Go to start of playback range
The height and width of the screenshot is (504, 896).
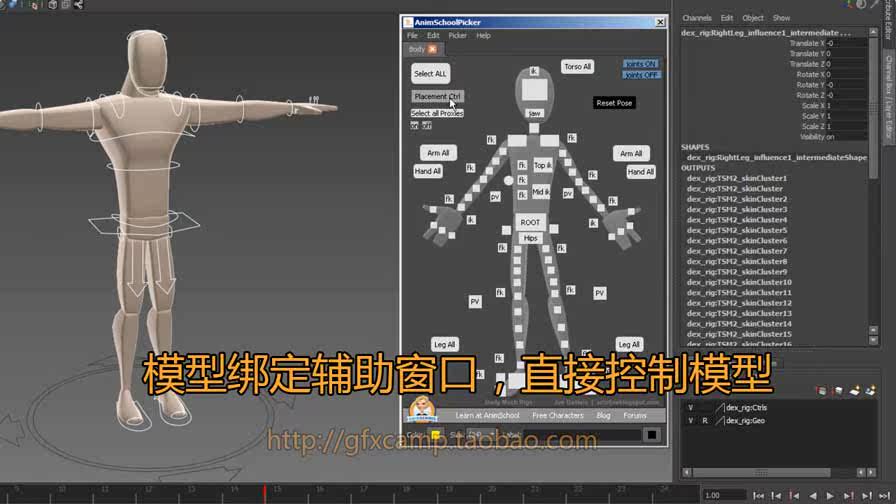pyautogui.click(x=758, y=496)
